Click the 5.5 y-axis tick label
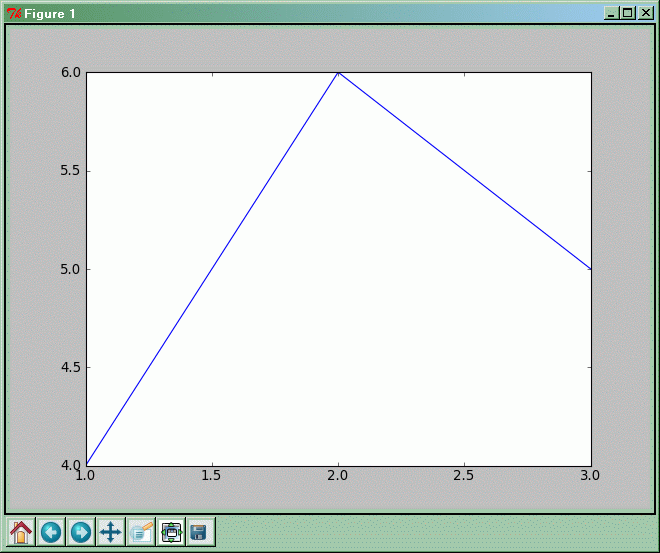This screenshot has width=660, height=553. (x=67, y=171)
